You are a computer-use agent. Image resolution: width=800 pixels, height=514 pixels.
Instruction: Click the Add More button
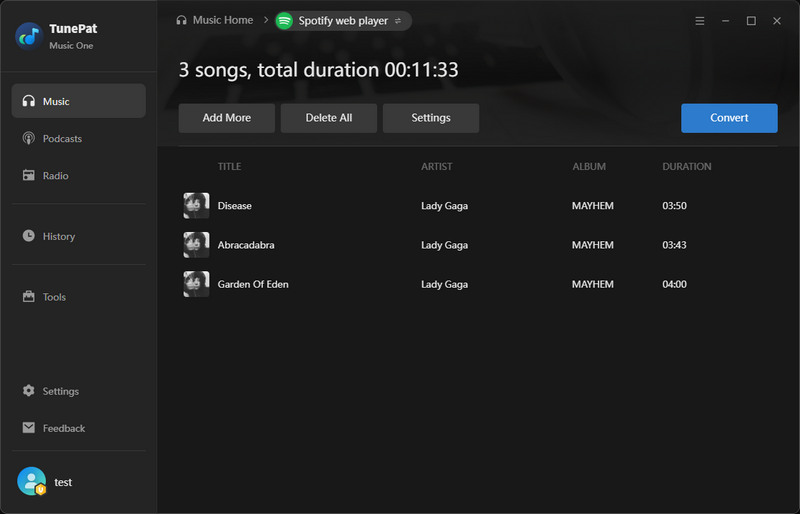click(x=227, y=118)
